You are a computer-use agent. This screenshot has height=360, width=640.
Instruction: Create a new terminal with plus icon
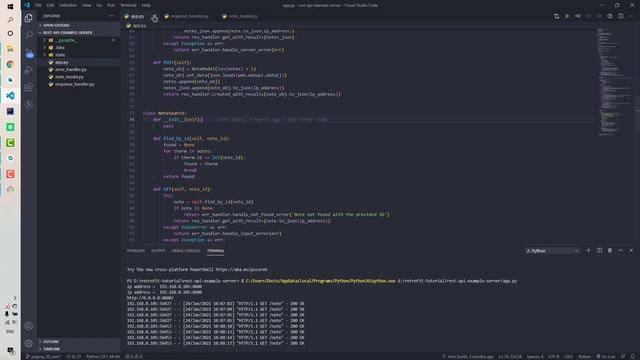point(588,251)
